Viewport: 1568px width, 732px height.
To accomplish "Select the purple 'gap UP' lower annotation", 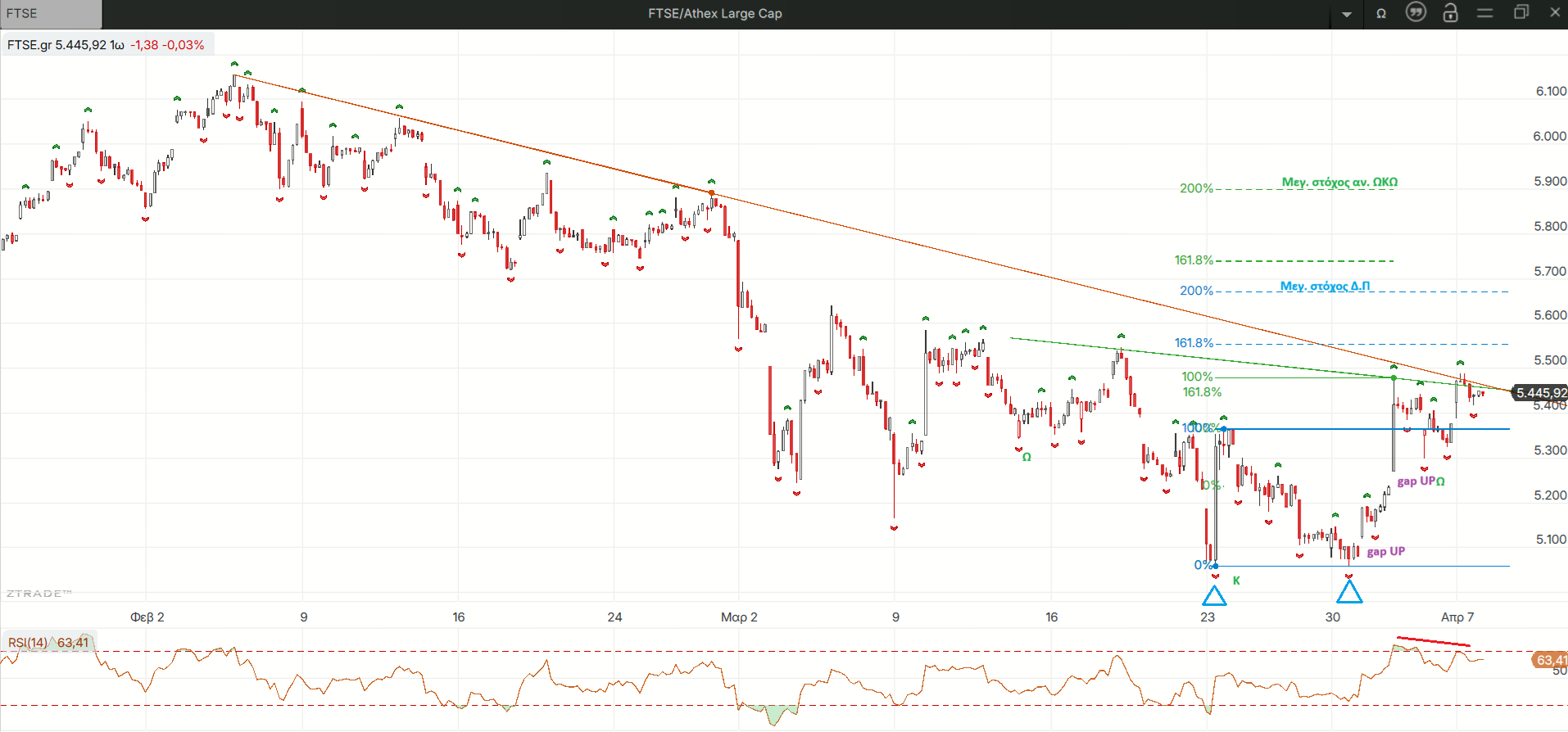I will (1385, 552).
